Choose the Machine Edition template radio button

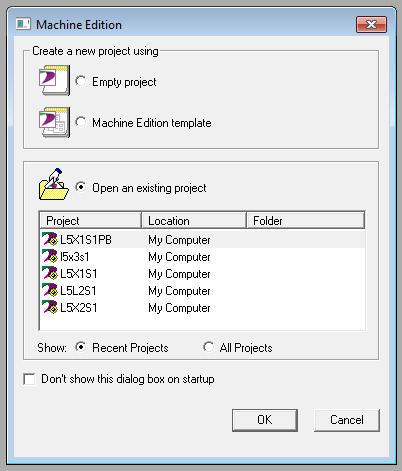coord(80,122)
